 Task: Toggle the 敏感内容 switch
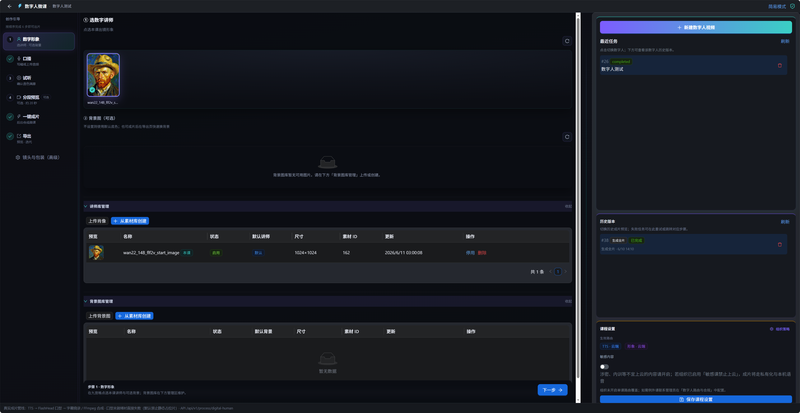(x=605, y=367)
